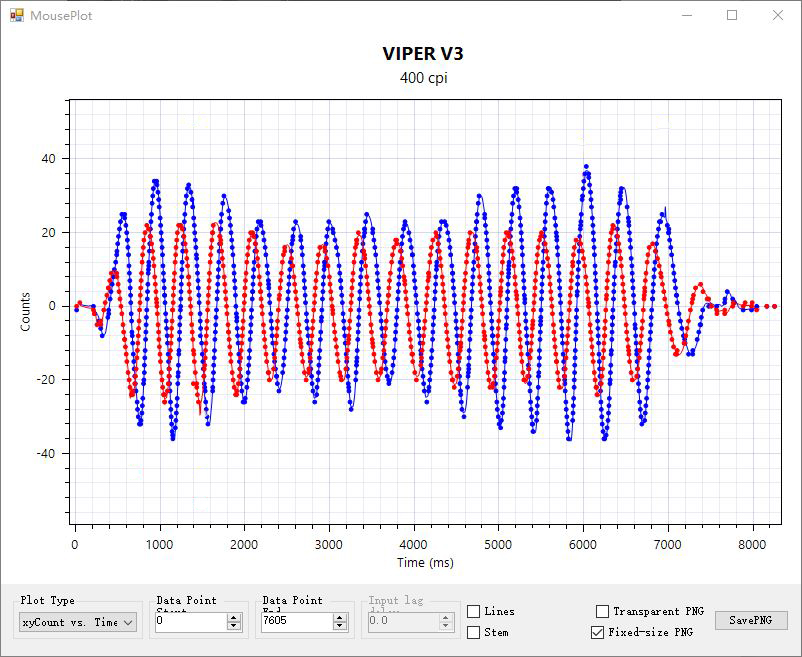Click the Counts y-axis label
The height and width of the screenshot is (657, 802).
(25, 312)
